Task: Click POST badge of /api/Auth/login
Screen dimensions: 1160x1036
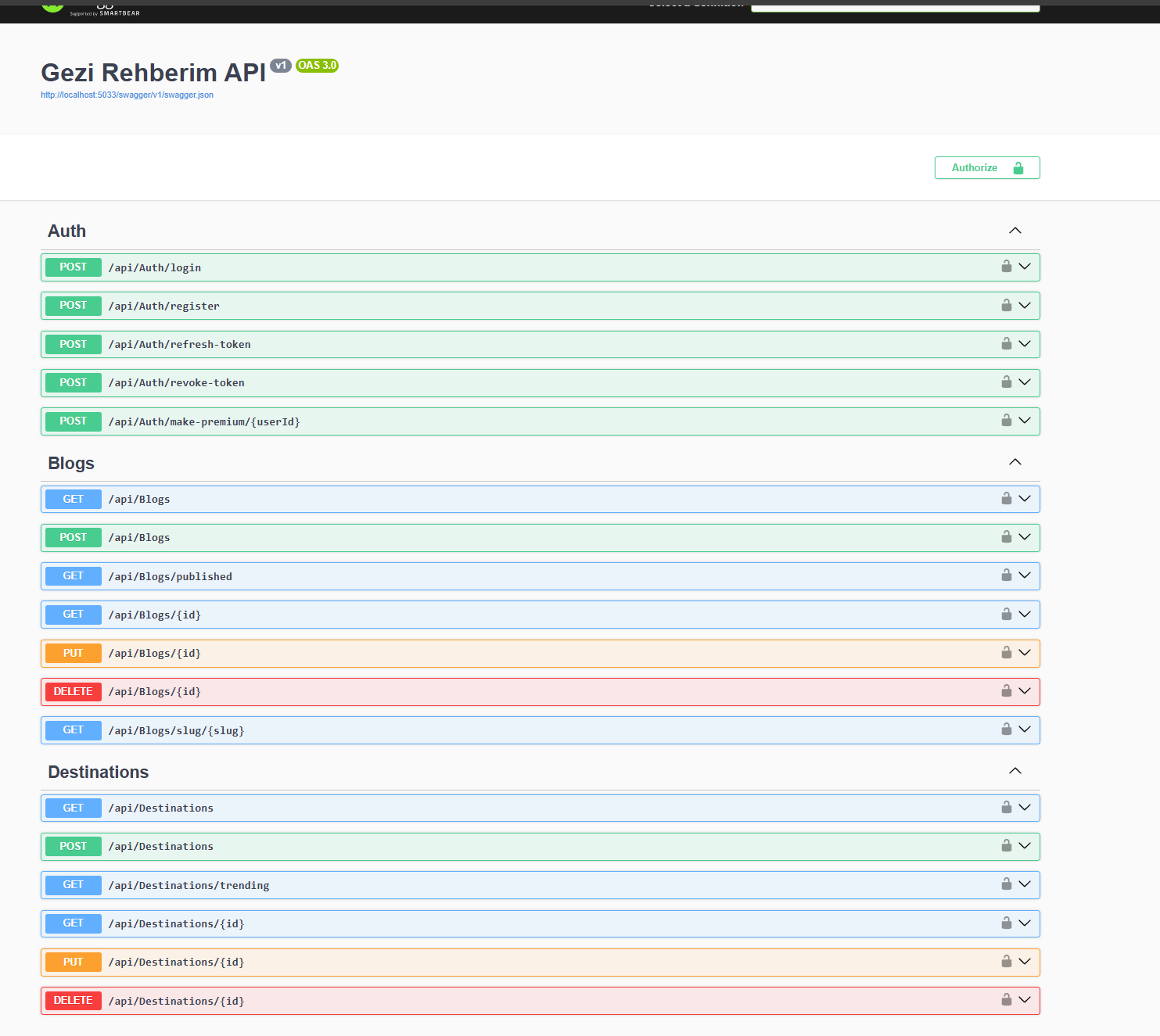Action: pyautogui.click(x=74, y=267)
